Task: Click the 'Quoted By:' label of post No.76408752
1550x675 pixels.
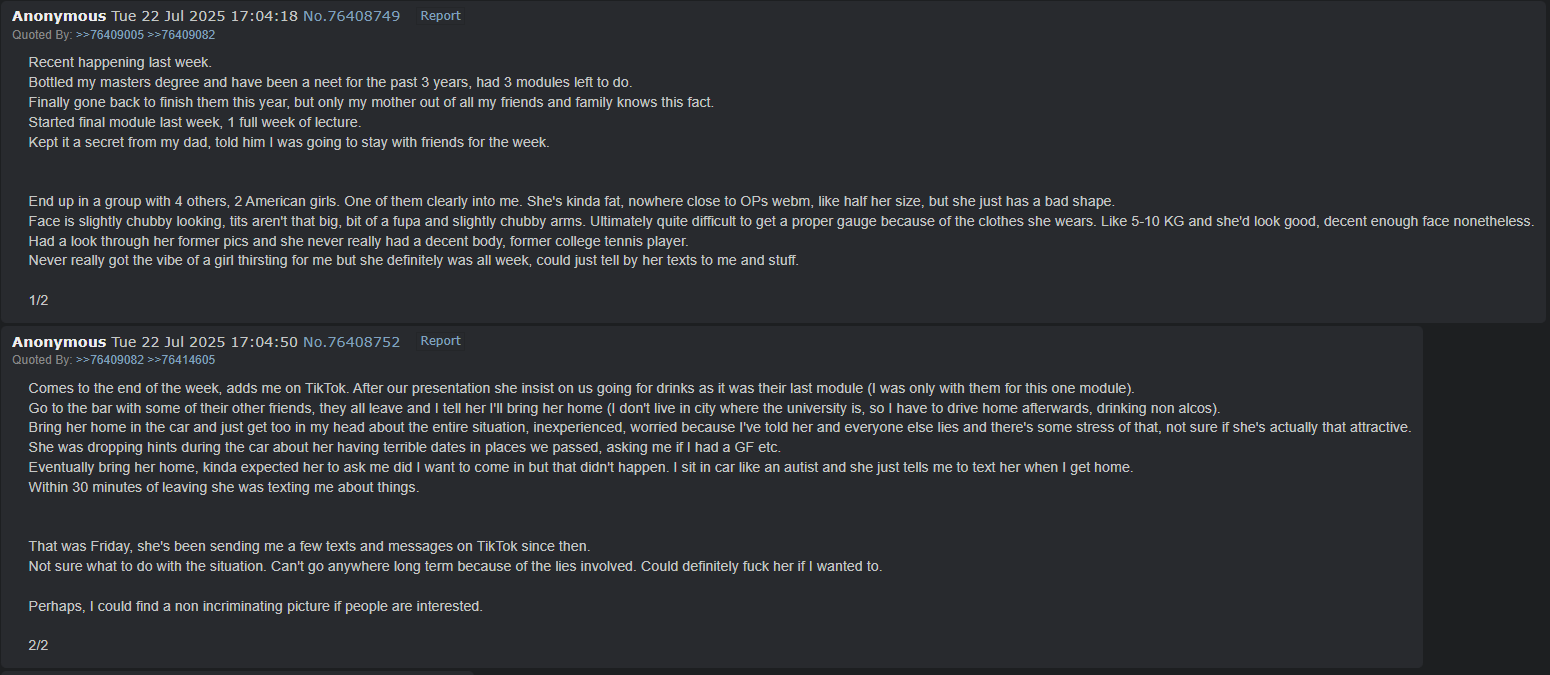Action: 42,360
